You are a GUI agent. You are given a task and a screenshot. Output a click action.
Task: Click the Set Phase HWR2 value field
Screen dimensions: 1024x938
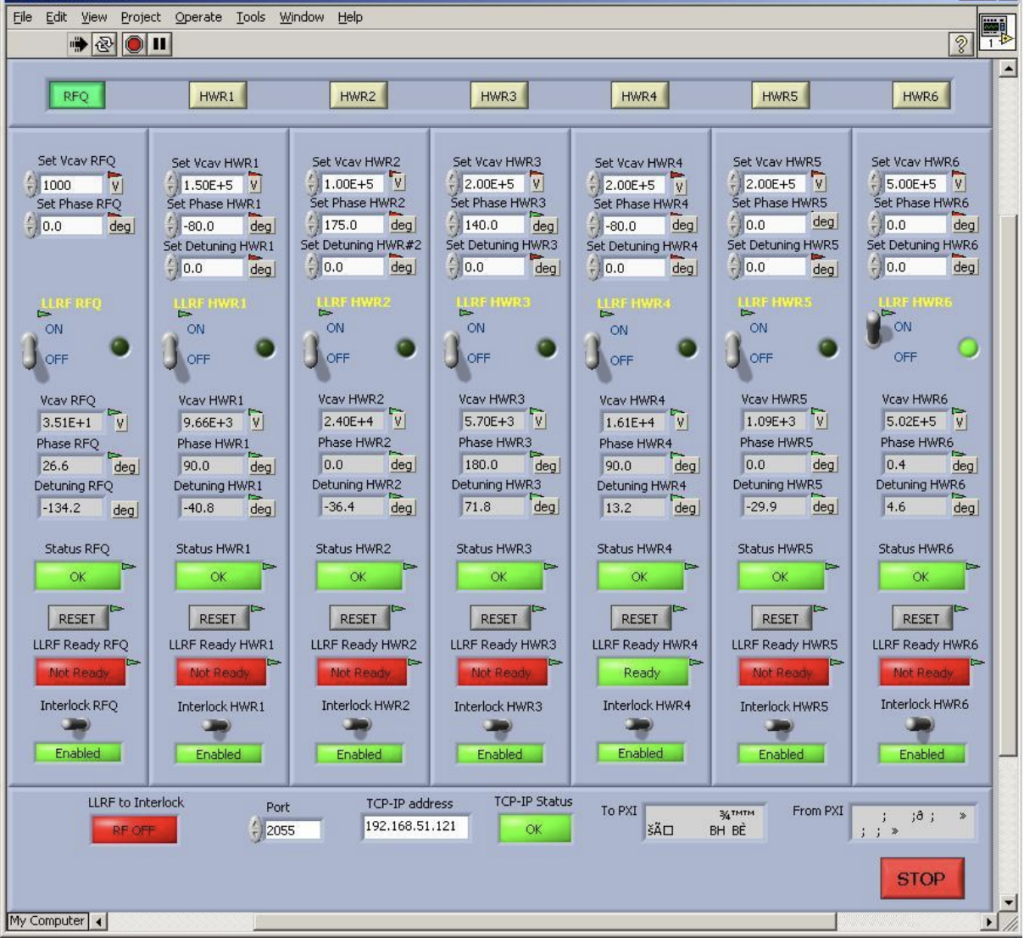352,225
